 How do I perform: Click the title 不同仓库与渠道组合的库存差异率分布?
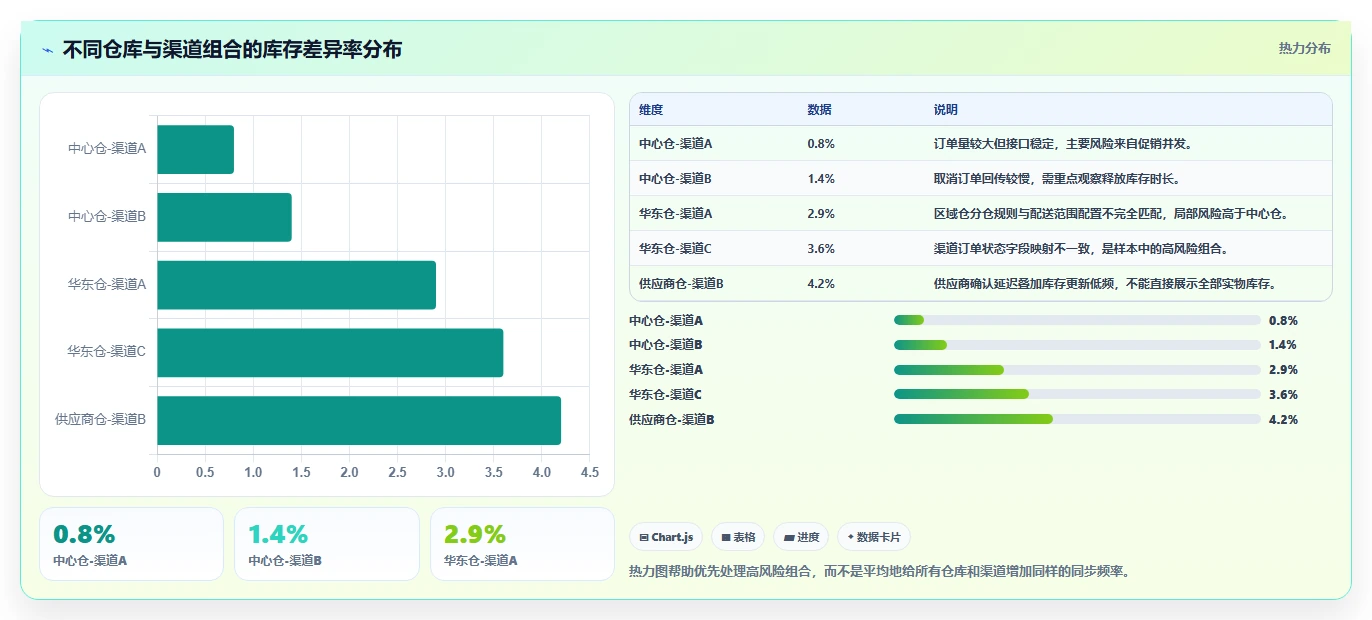232,49
